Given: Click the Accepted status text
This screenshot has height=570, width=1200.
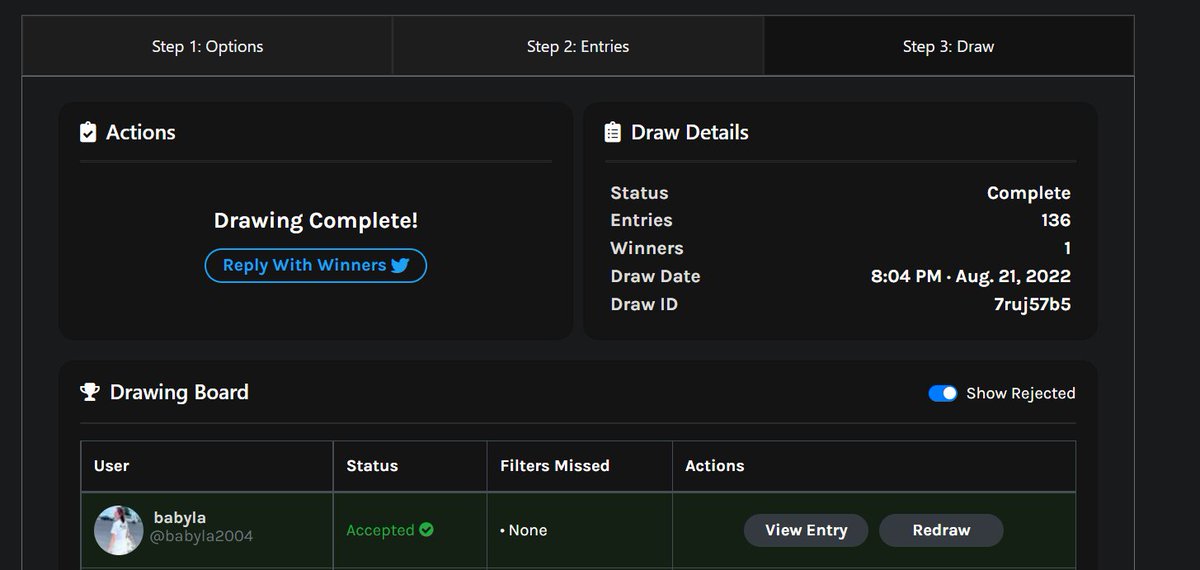Looking at the screenshot, I should [380, 530].
